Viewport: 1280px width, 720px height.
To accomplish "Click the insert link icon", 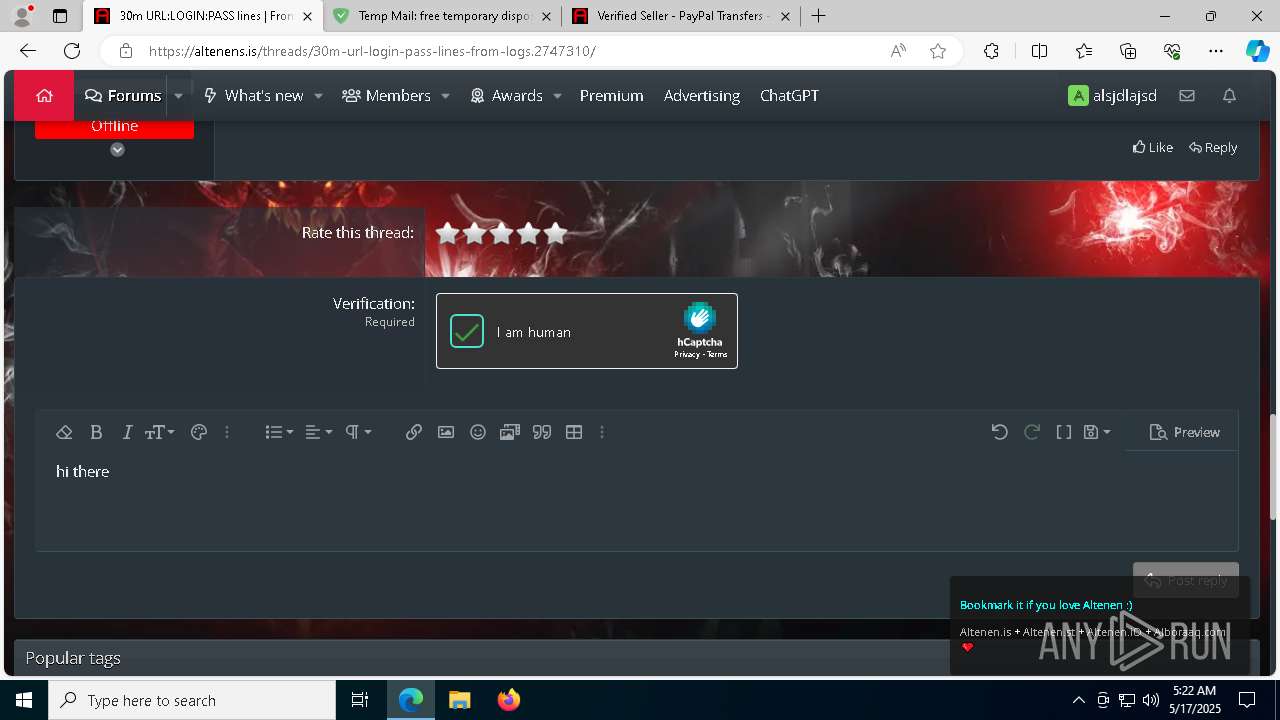I will coord(414,432).
